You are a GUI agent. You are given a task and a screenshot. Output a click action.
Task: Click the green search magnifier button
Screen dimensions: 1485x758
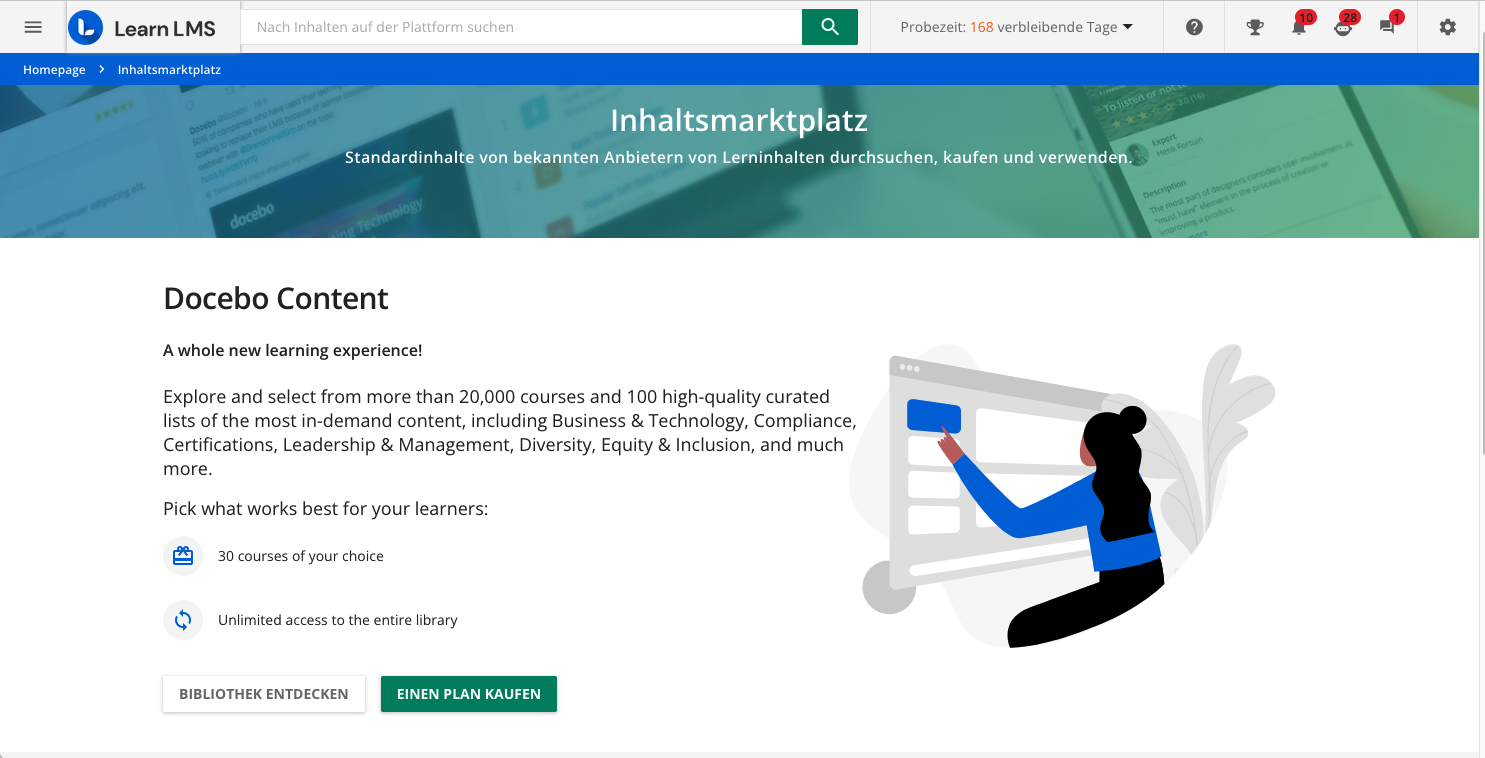830,27
